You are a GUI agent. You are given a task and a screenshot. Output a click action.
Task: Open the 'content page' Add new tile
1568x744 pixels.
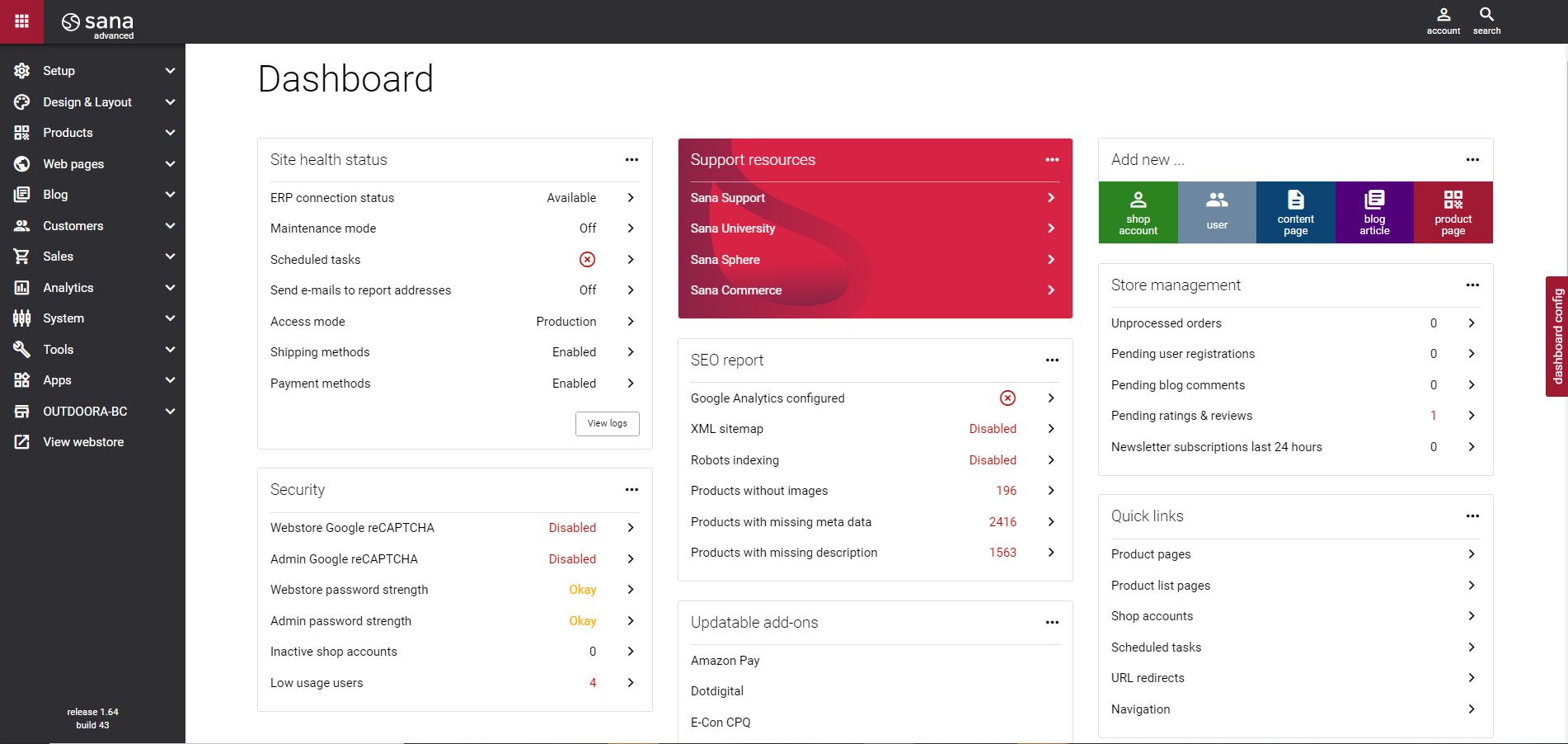pos(1295,212)
